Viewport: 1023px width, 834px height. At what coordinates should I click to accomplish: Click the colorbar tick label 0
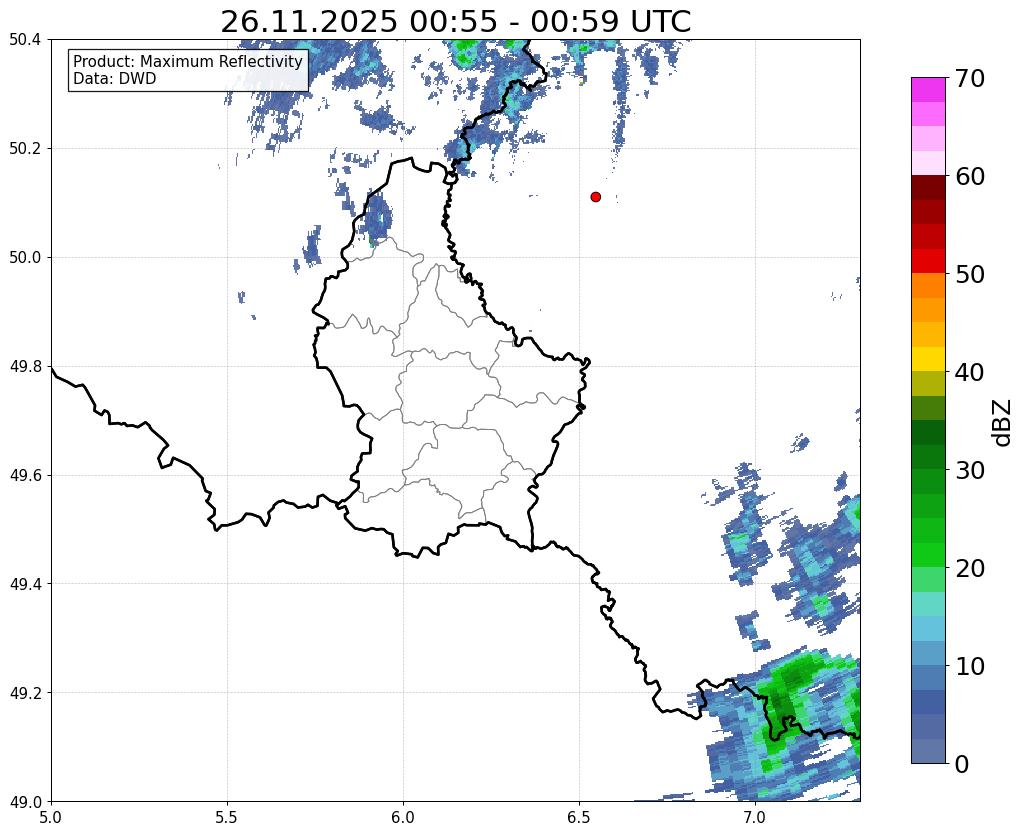[962, 764]
